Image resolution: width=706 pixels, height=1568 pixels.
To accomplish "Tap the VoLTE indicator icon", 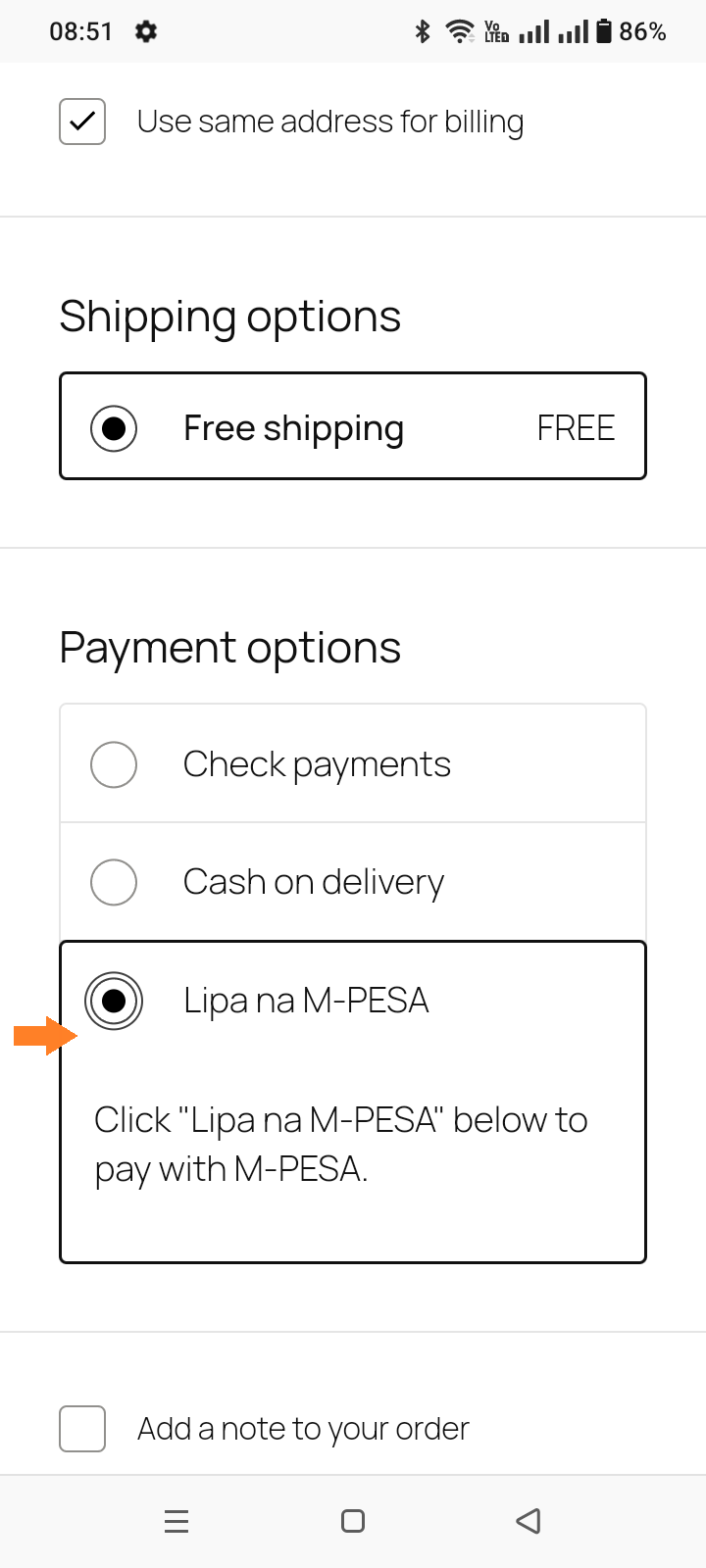I will (x=497, y=31).
